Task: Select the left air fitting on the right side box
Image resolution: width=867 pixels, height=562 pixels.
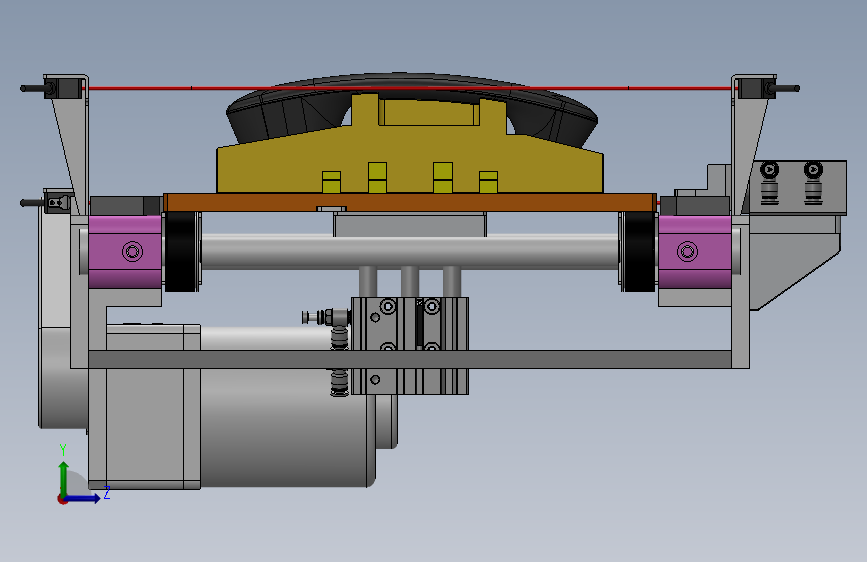Action: coord(770,184)
